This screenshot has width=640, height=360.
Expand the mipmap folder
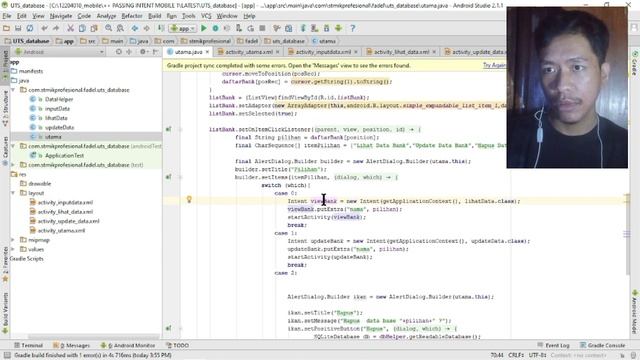(13, 240)
